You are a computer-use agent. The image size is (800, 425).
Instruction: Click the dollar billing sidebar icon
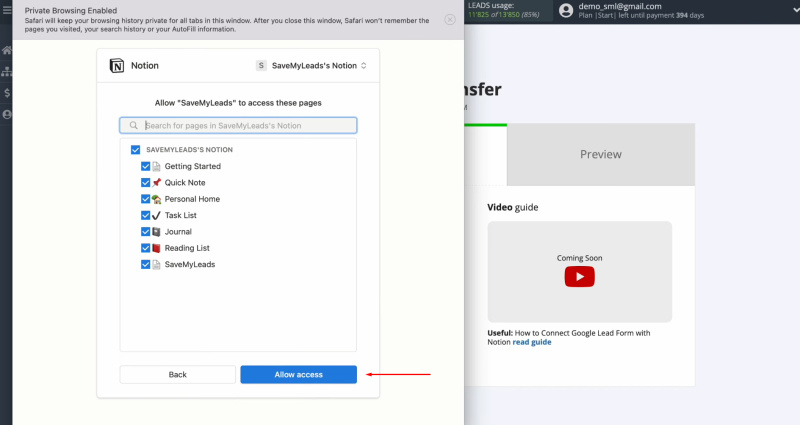click(7, 93)
